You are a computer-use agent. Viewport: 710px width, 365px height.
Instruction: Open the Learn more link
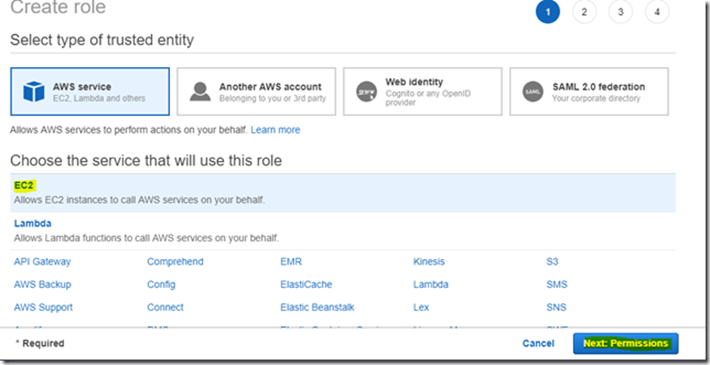275,130
